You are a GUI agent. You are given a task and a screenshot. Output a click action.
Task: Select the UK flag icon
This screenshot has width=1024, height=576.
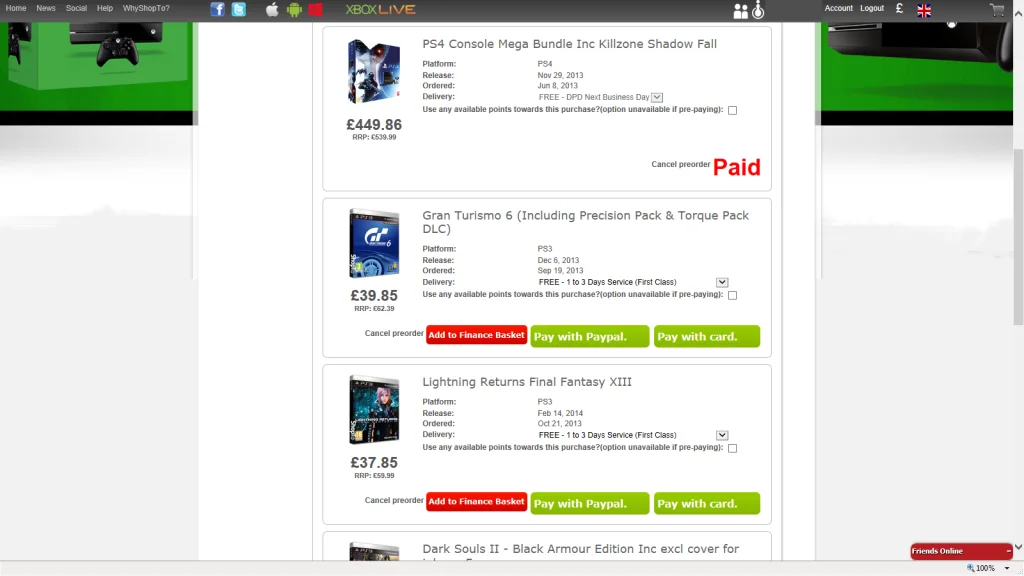point(924,10)
